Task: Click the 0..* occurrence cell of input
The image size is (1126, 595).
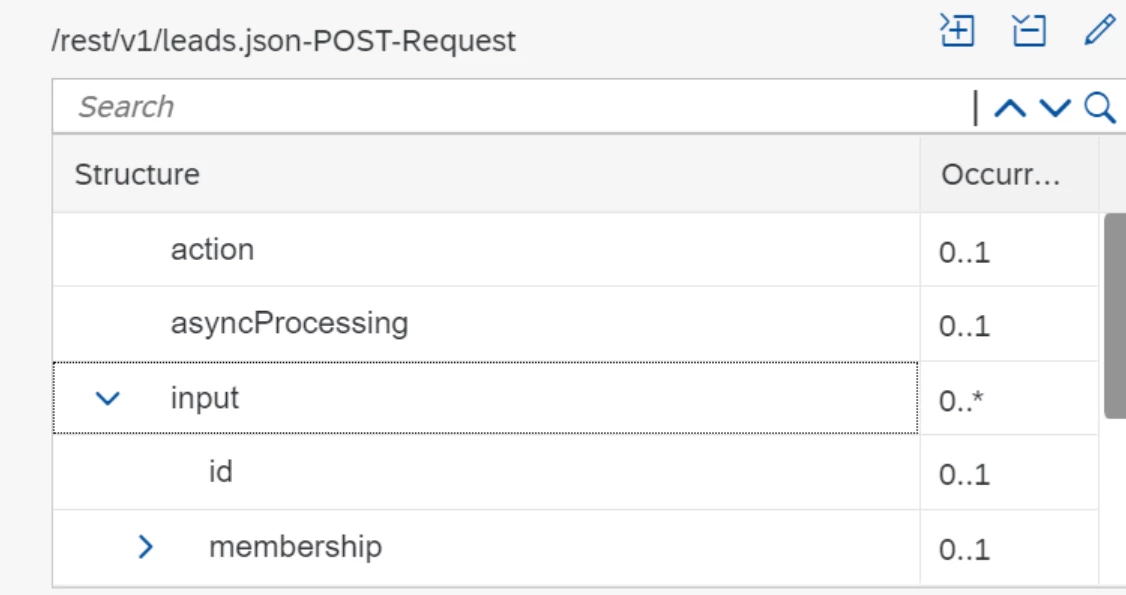Action: (963, 401)
